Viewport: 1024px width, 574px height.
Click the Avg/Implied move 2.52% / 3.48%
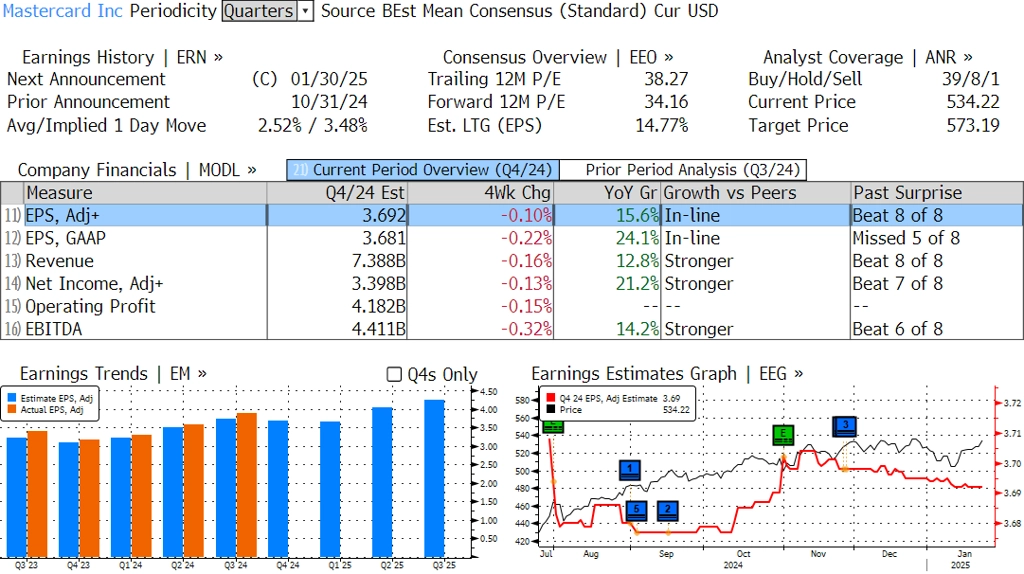coord(313,125)
